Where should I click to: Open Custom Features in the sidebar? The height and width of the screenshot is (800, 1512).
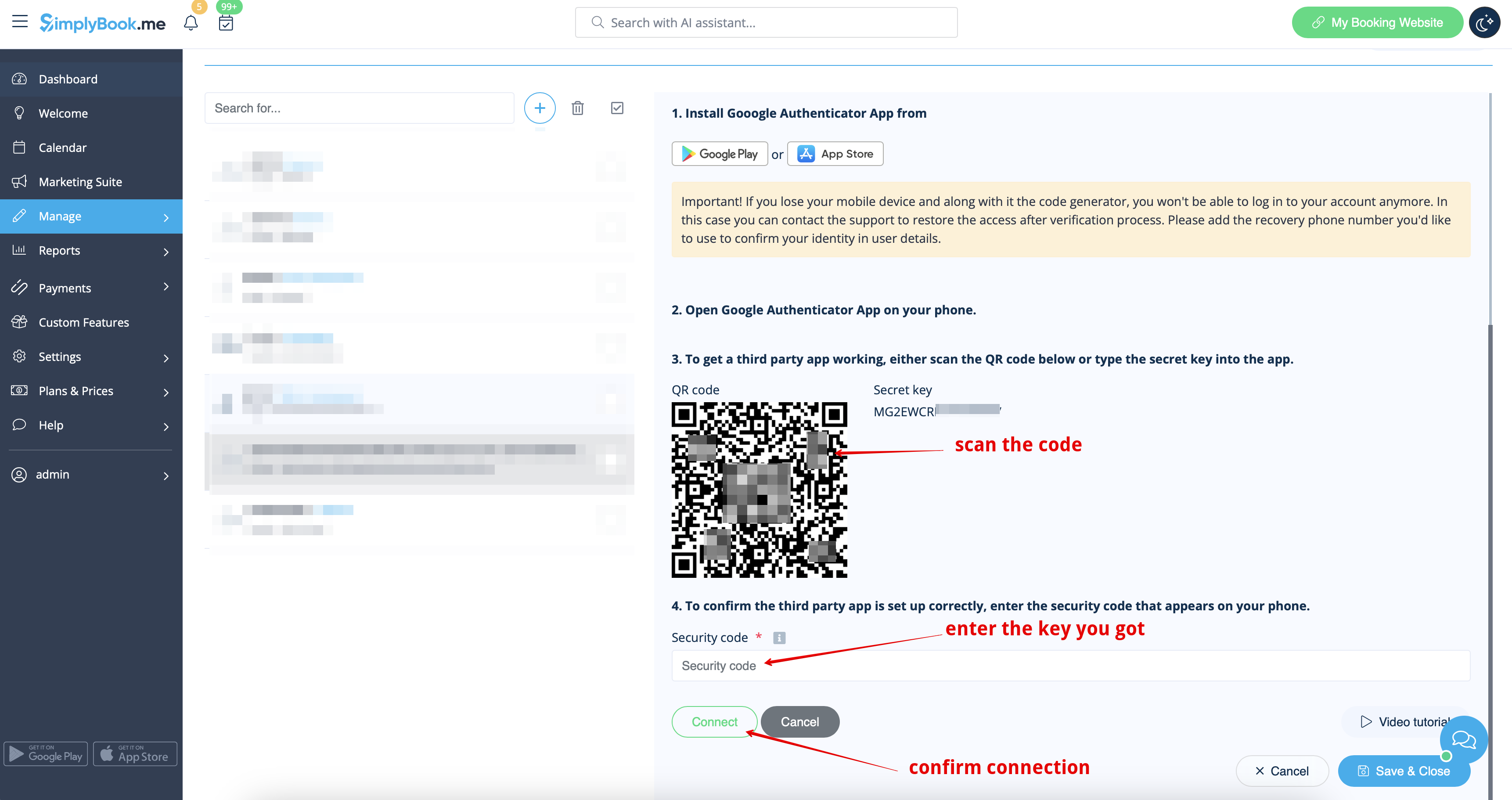[91, 322]
